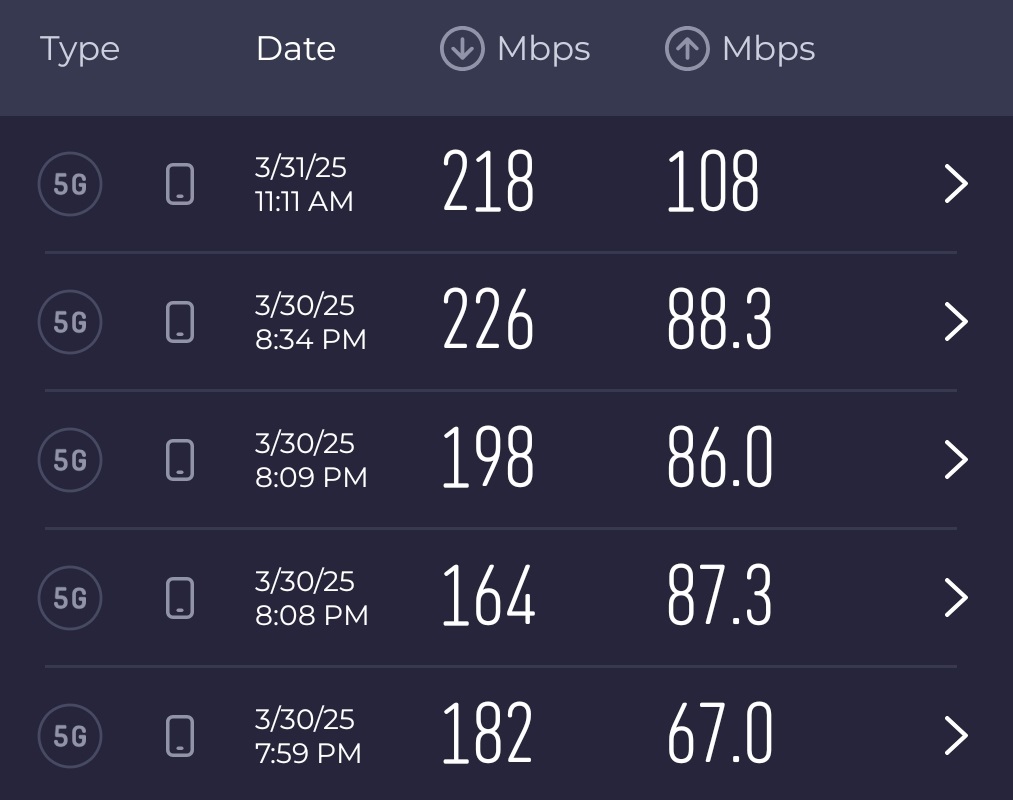Open details chevron for 198 Mbps result

click(x=956, y=460)
